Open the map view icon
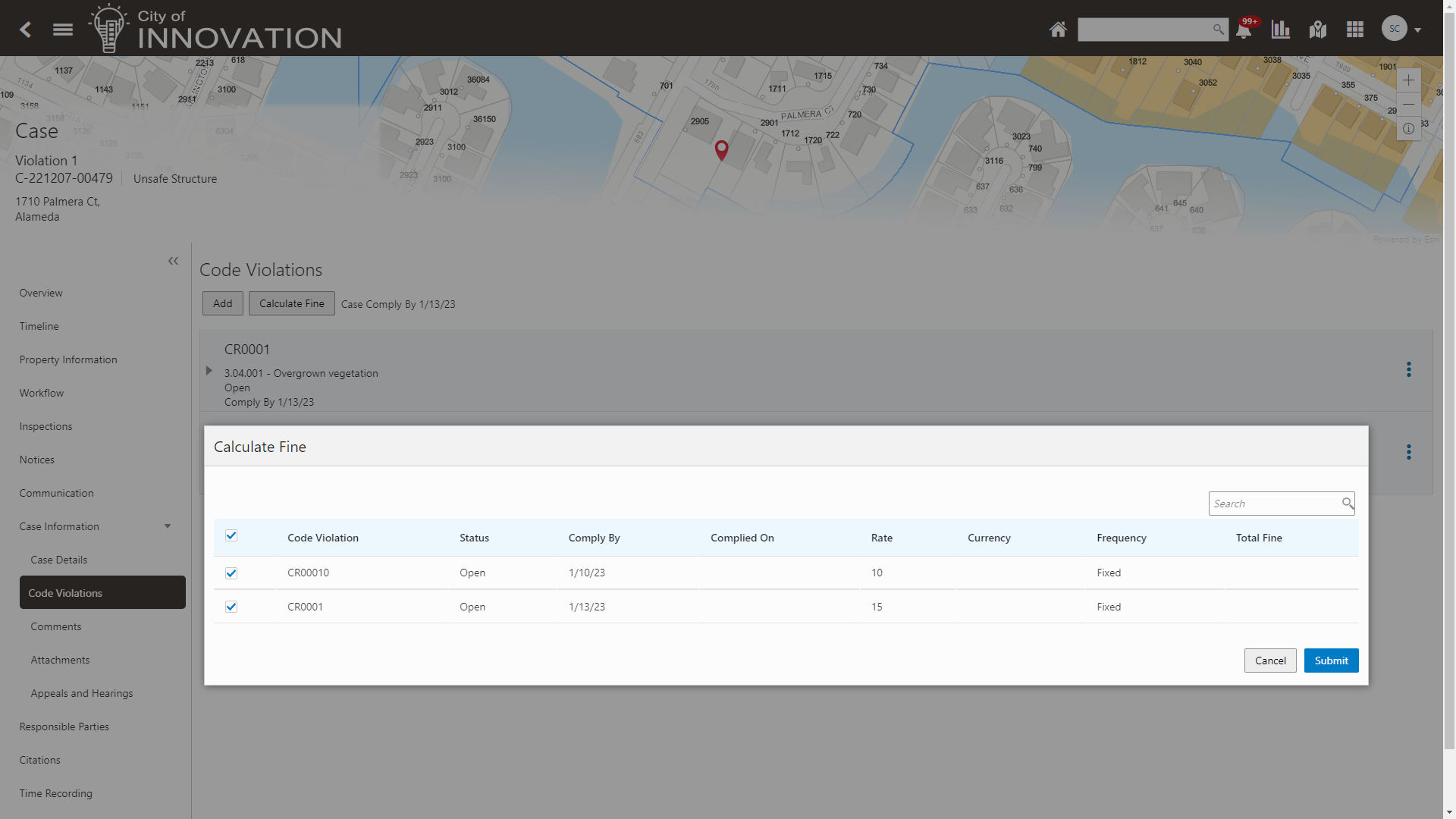 tap(1318, 30)
